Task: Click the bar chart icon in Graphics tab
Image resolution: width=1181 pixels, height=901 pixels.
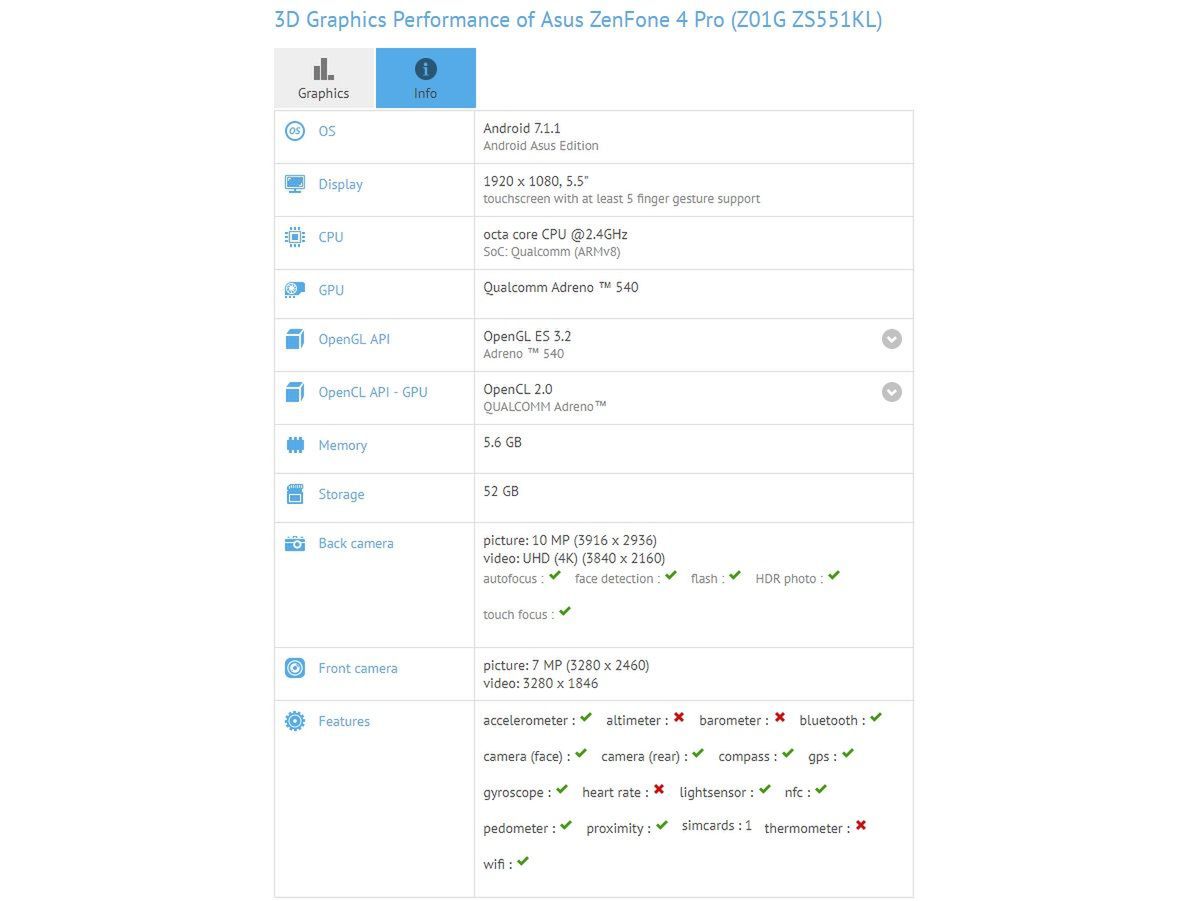Action: click(x=323, y=69)
